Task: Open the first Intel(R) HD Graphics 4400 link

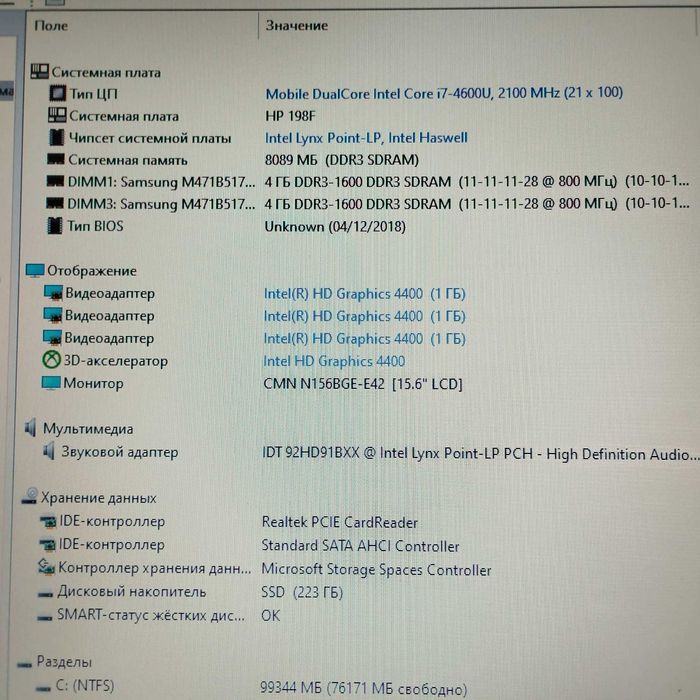Action: [364, 294]
